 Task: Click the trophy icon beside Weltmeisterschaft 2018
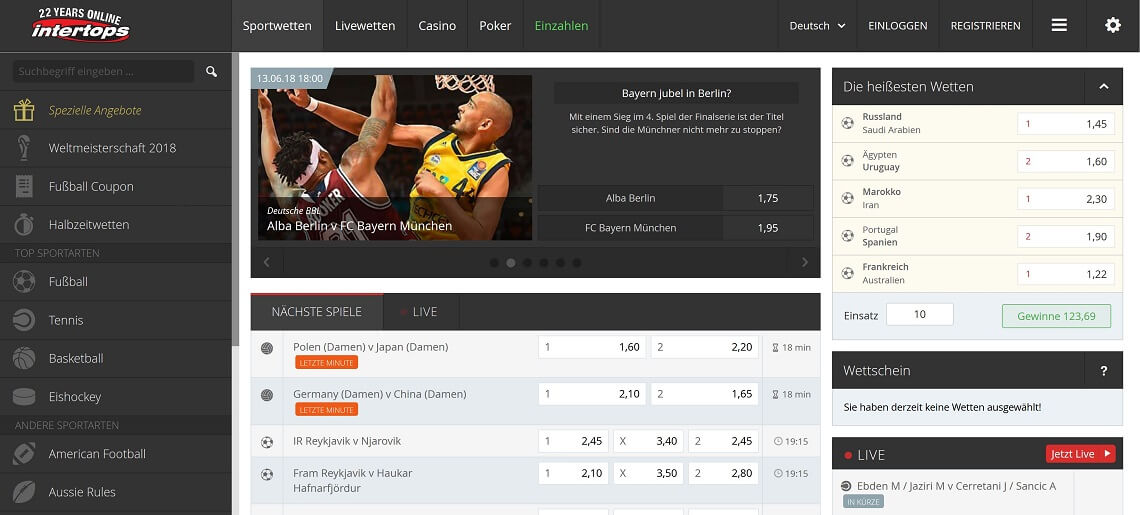24,148
